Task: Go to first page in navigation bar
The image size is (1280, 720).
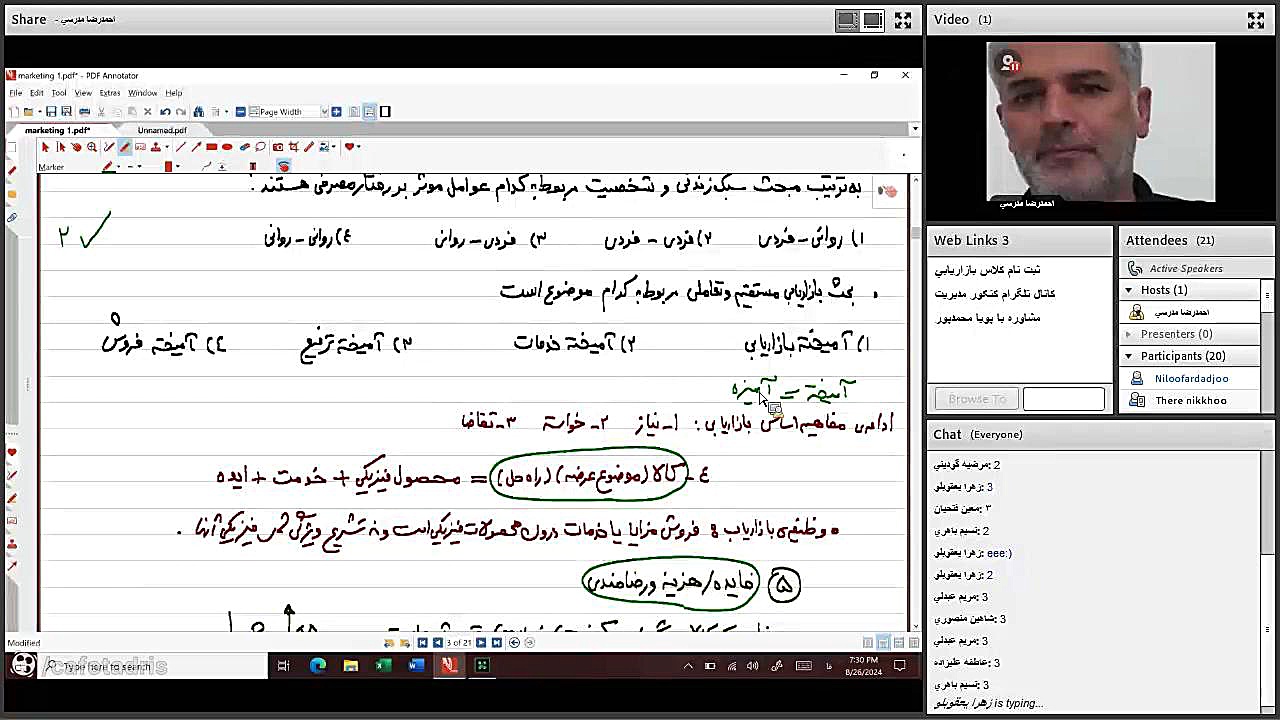Action: (423, 643)
